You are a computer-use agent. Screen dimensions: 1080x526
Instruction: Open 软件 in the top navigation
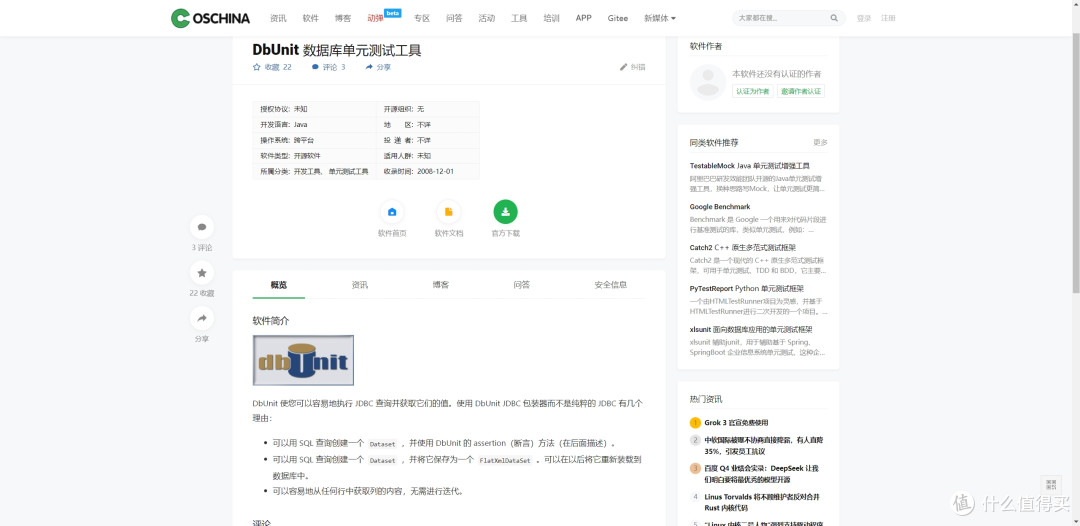tap(311, 19)
